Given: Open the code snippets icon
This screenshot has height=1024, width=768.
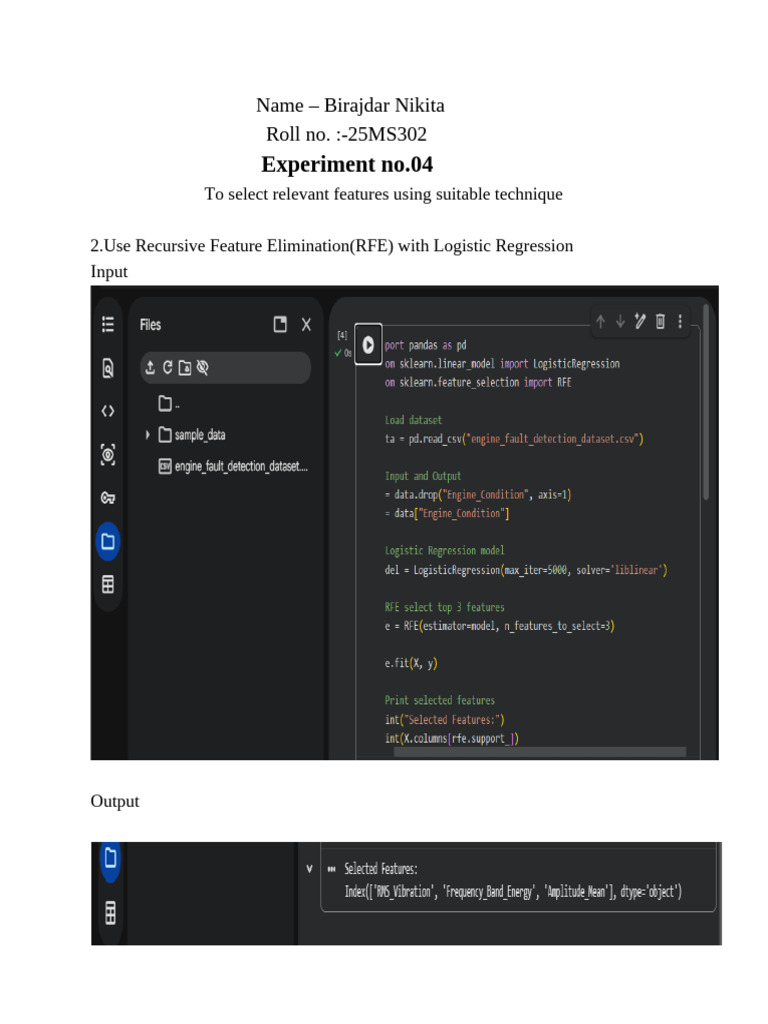Looking at the screenshot, I should click(x=108, y=411).
